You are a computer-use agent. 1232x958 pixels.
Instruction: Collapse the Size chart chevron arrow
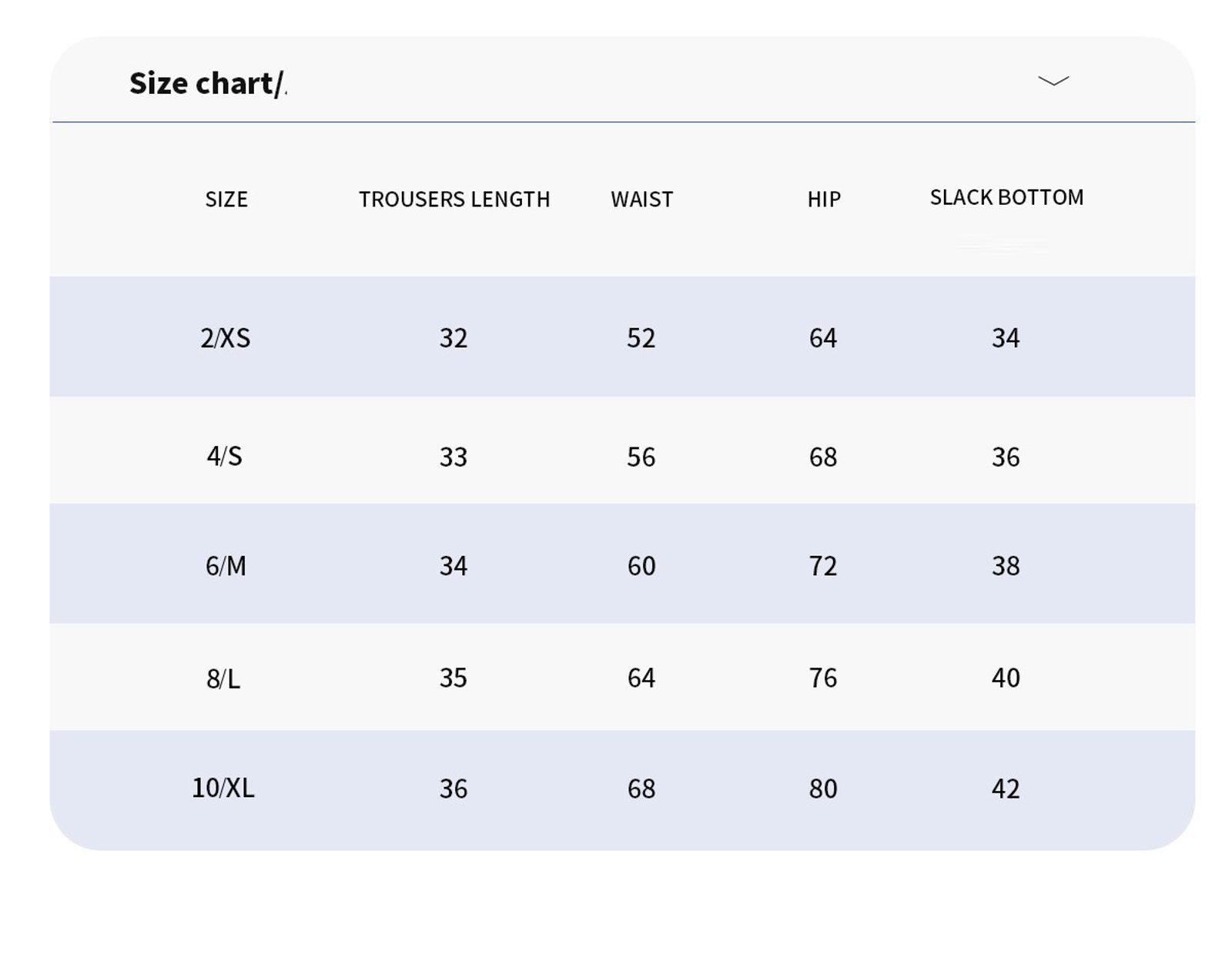1053,81
